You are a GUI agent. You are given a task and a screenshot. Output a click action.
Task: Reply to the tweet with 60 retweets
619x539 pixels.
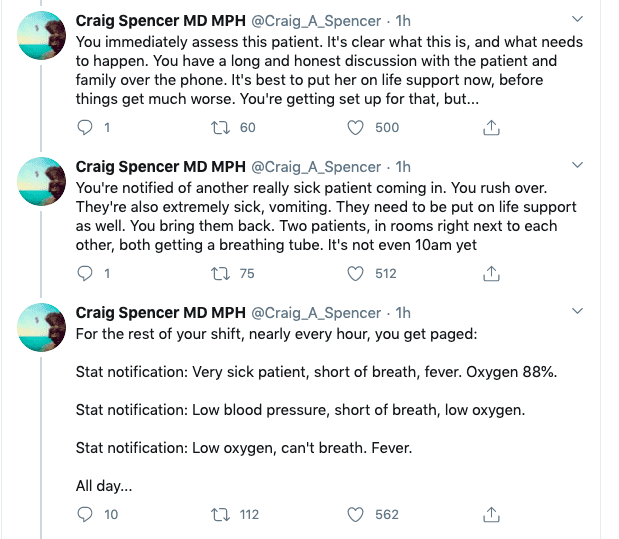point(86,128)
